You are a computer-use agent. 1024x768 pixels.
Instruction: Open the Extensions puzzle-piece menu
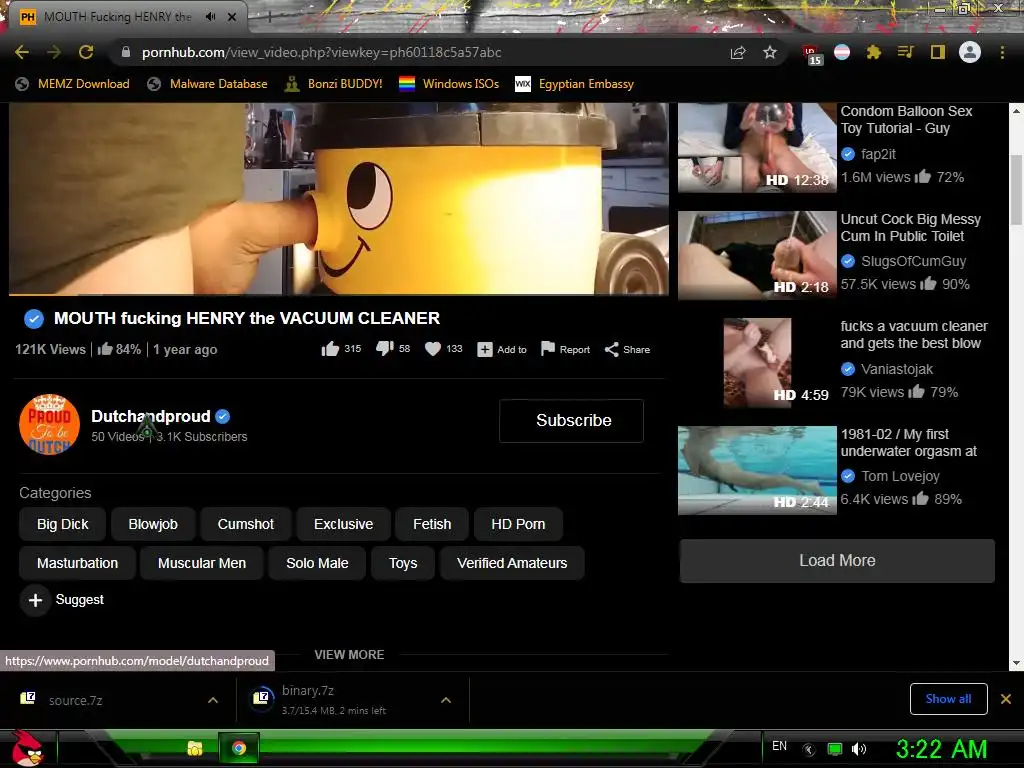pos(874,52)
